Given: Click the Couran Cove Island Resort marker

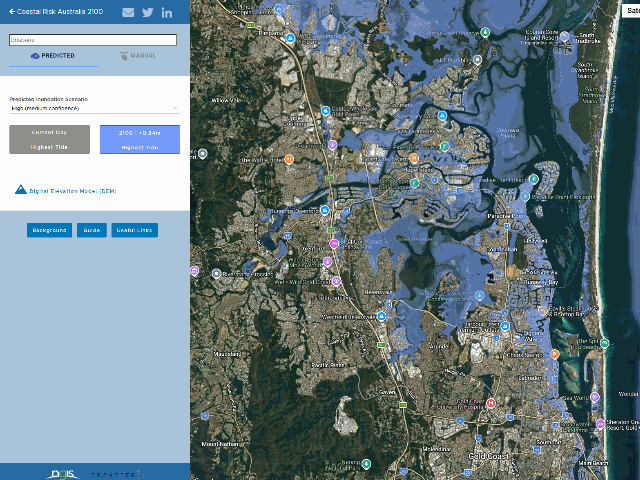Looking at the screenshot, I should [564, 36].
